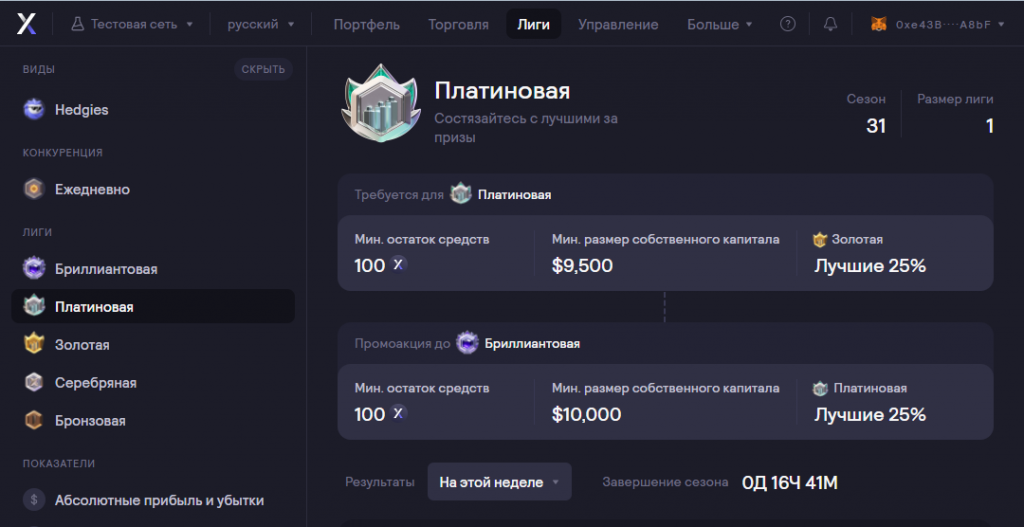Click the dYdX logo icon
Image resolution: width=1024 pixels, height=527 pixels.
[x=26, y=24]
